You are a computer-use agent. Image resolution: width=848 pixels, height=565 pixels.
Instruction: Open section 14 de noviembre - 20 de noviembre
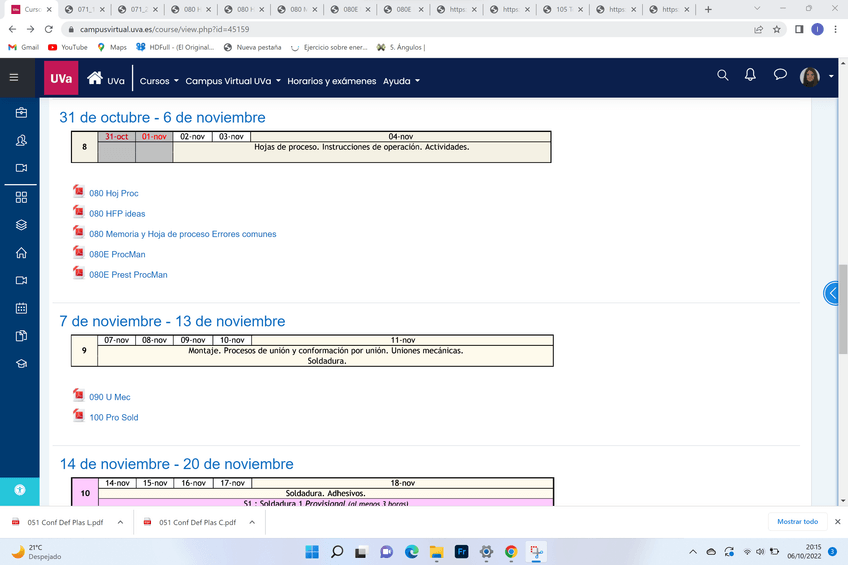coord(176,464)
